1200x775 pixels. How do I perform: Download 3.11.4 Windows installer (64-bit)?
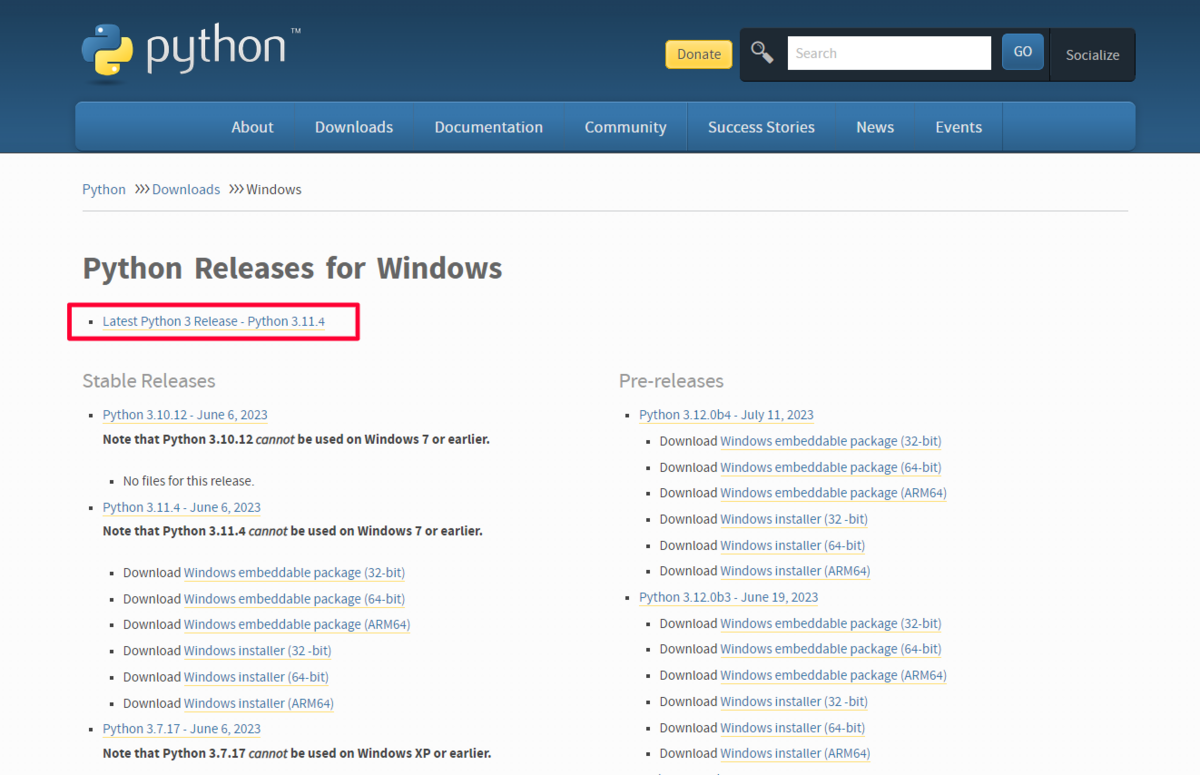click(256, 677)
